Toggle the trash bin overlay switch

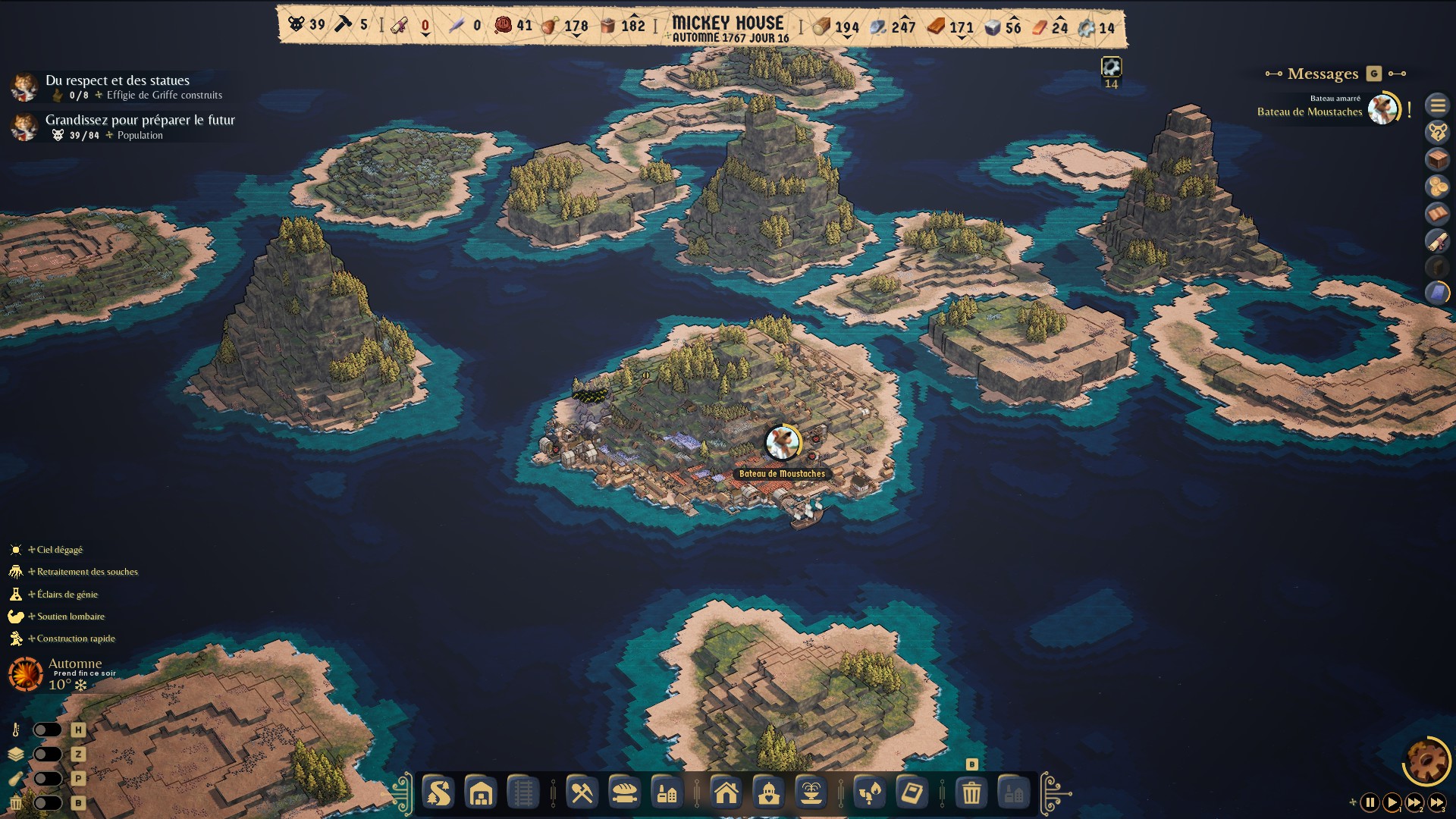tap(47, 802)
